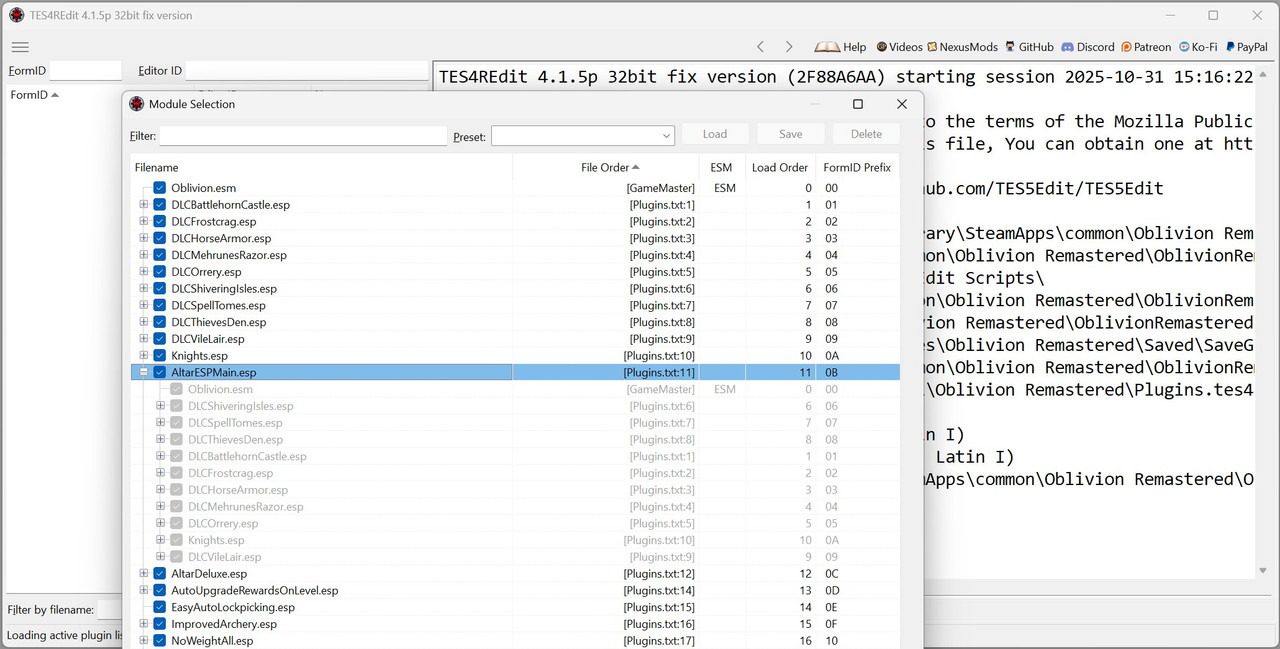Sort by Load Order column header

780,167
